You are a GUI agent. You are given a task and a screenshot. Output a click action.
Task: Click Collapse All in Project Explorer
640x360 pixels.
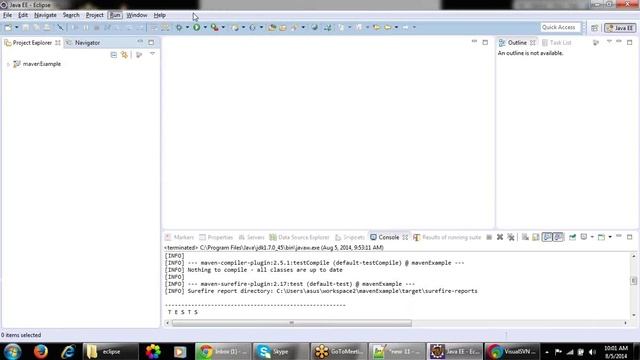coord(113,55)
